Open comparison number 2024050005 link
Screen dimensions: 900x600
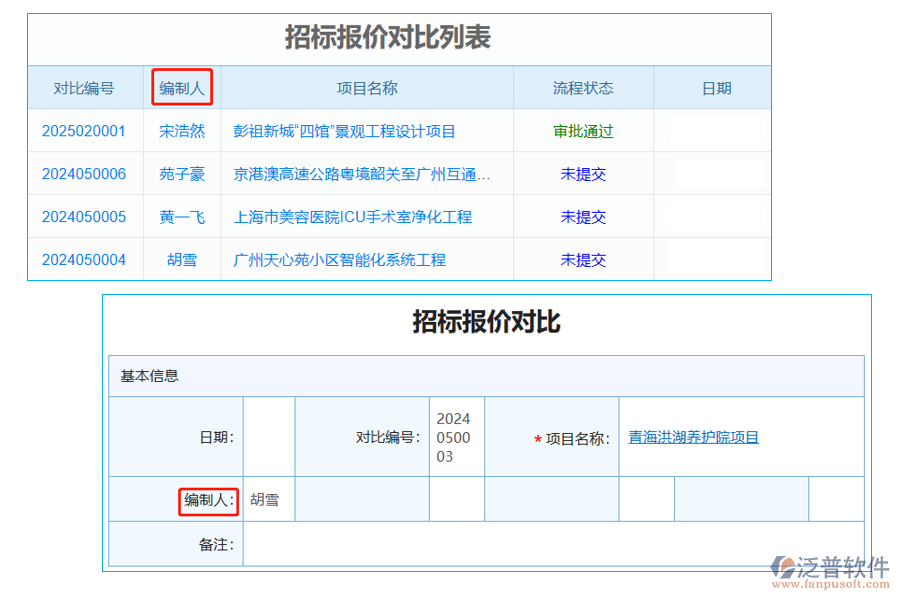pyautogui.click(x=85, y=217)
